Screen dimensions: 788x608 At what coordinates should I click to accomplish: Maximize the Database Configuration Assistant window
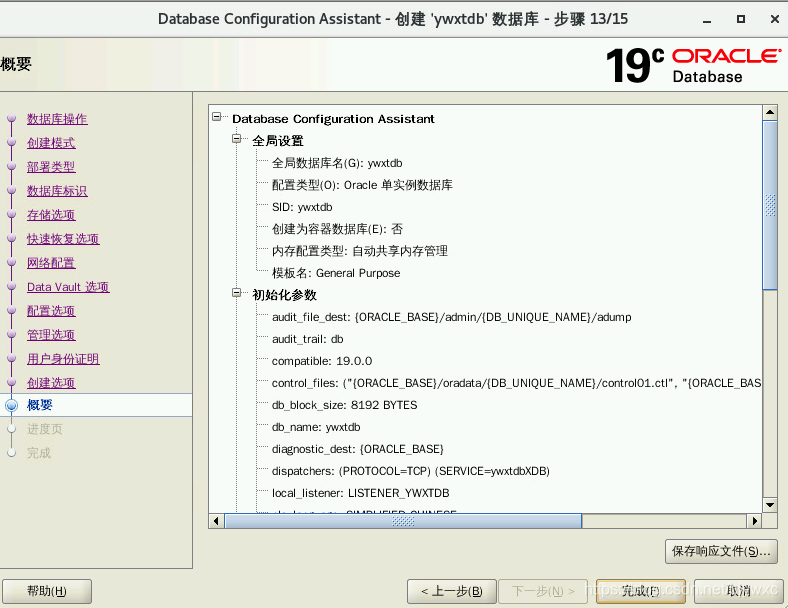pos(741,19)
